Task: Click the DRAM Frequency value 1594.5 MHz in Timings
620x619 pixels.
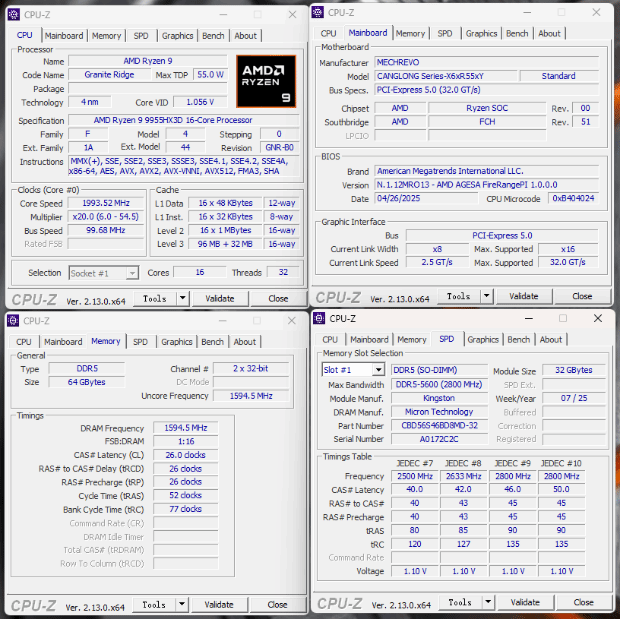Action: pyautogui.click(x=185, y=428)
